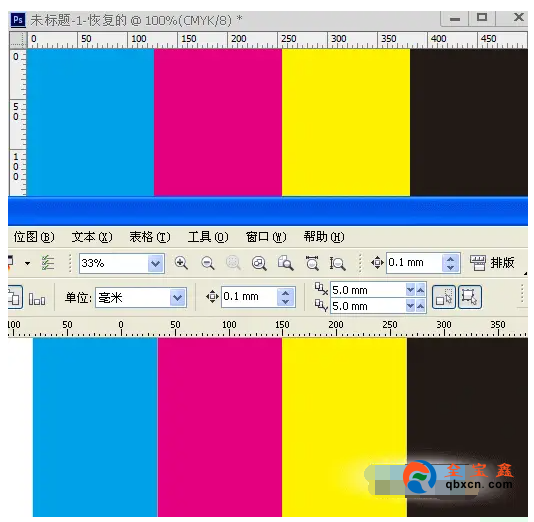Click the toolbar grip handle left of 33% zoom field
Screen dimensions: 534x522
tap(70, 263)
